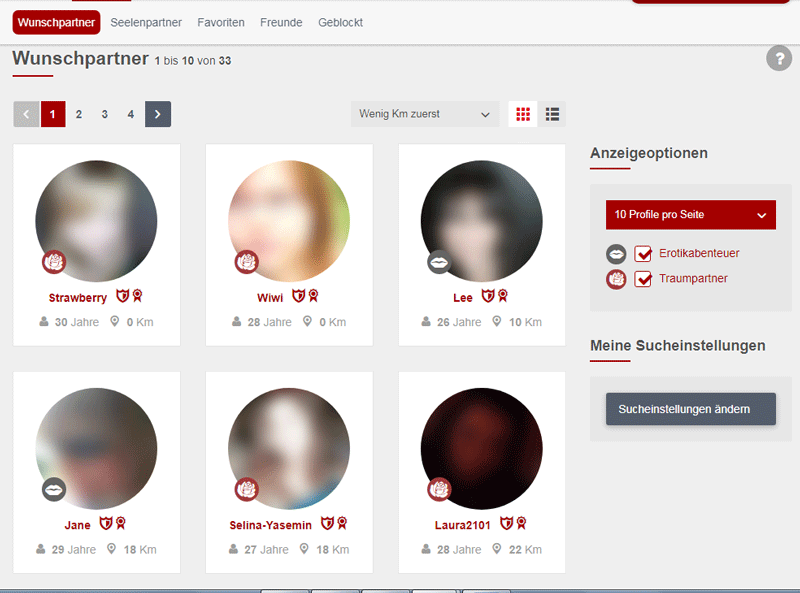Click 'Sucheinstellungen ändern' button
Viewport: 800px width, 593px height.
(x=691, y=409)
